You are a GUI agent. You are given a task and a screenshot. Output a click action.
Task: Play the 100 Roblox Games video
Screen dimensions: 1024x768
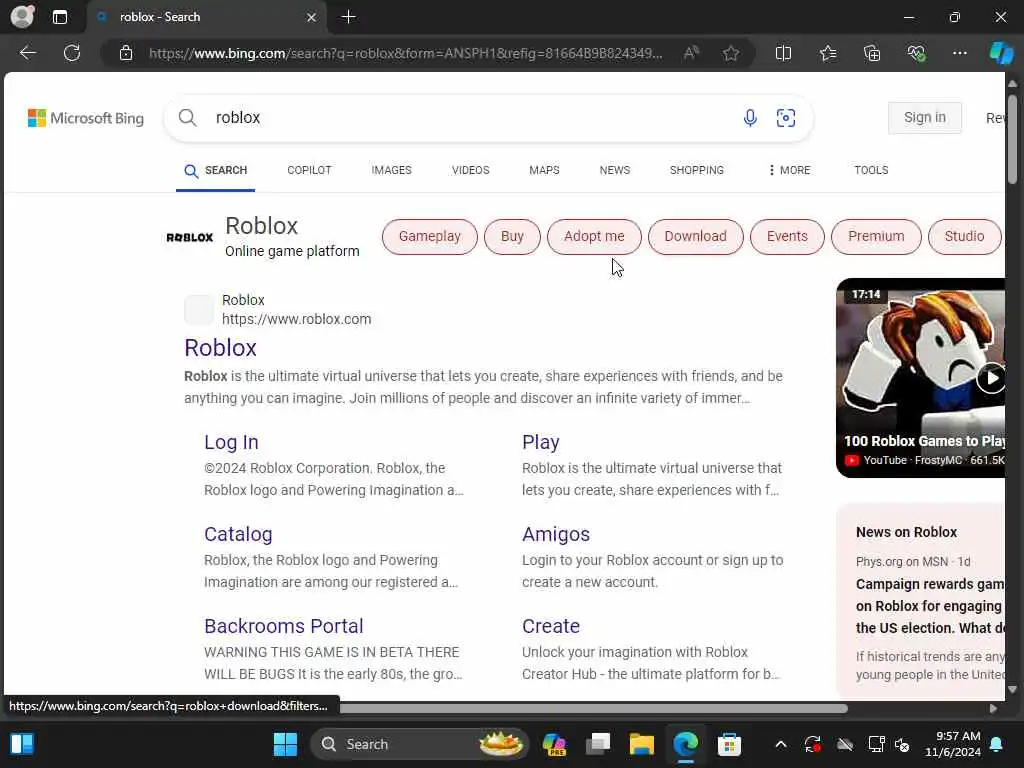click(990, 377)
